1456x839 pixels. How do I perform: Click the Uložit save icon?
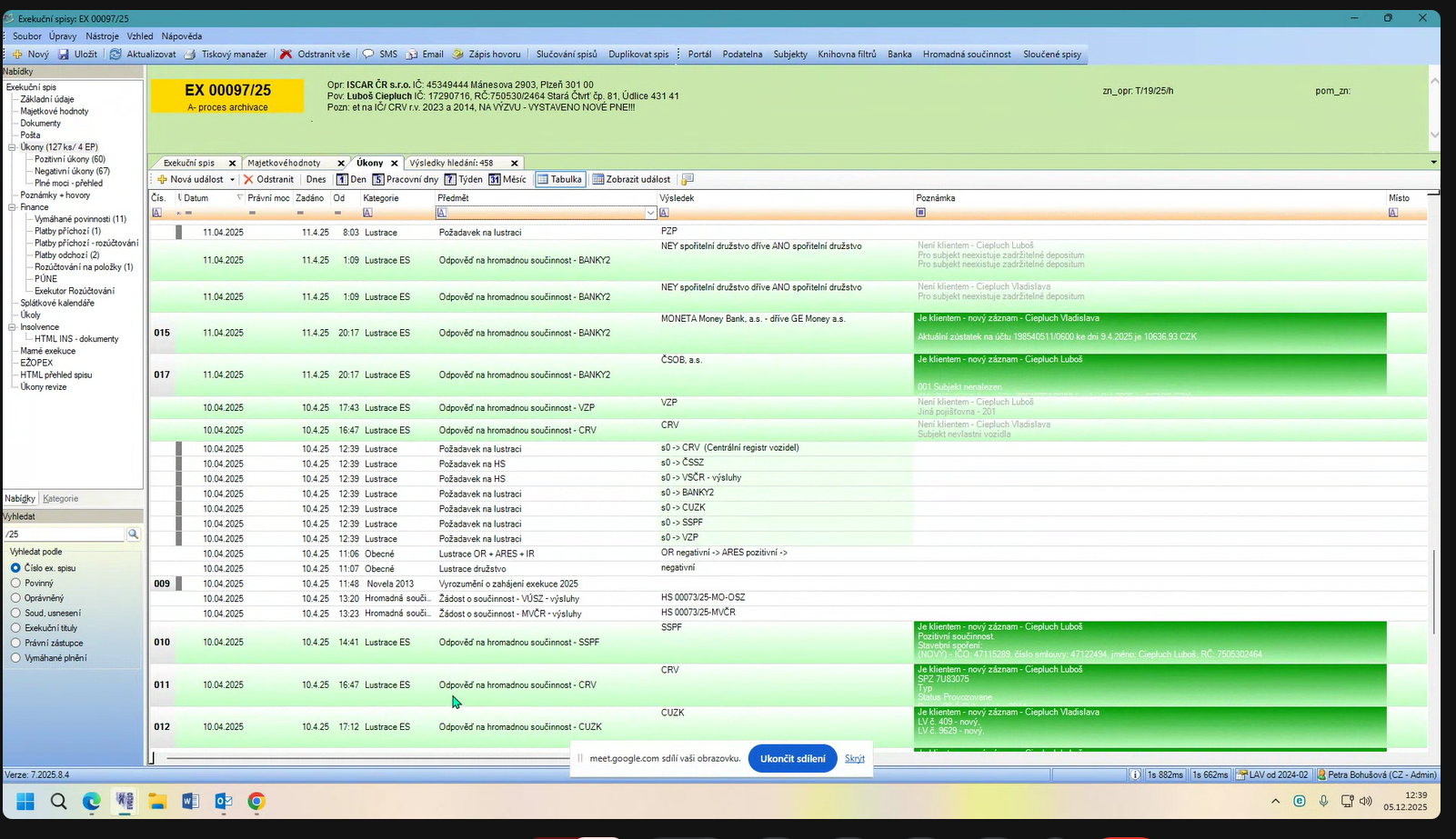65,55
